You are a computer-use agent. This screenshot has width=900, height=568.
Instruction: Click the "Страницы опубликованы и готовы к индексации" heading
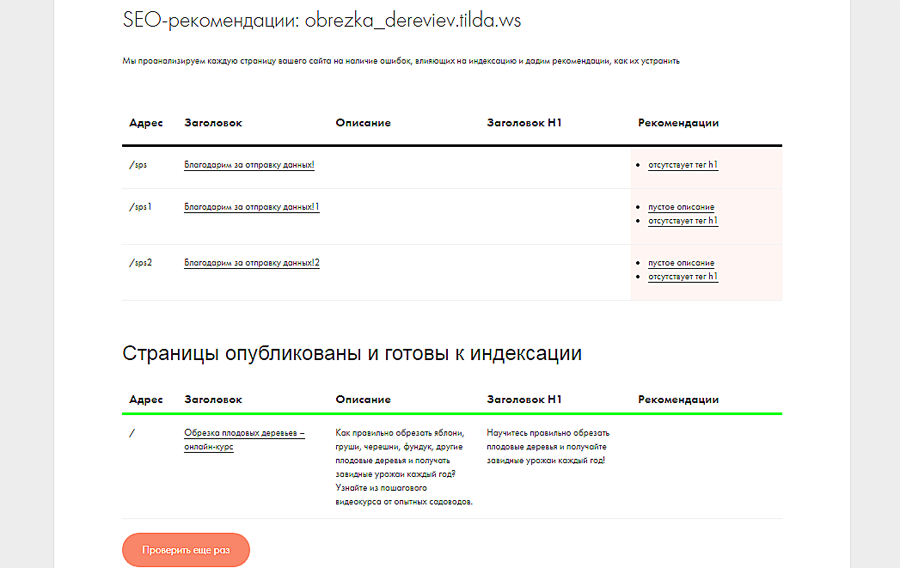tap(352, 354)
